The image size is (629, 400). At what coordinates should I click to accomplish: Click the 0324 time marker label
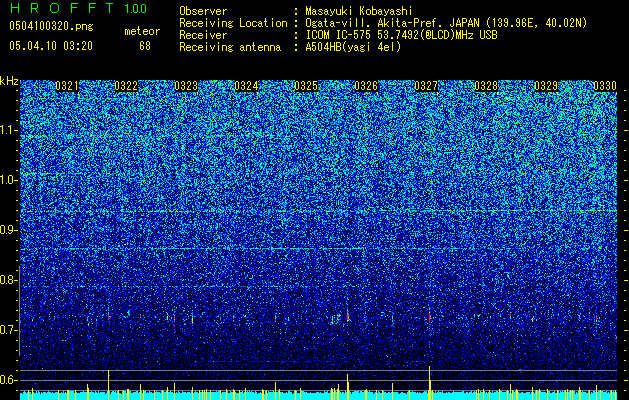[x=246, y=86]
